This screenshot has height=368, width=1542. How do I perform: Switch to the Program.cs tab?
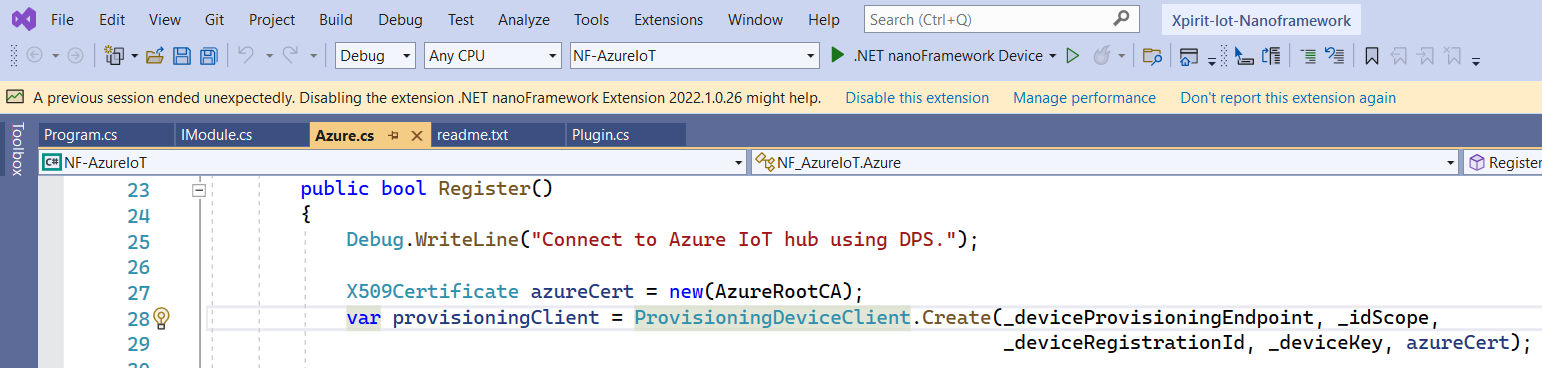coord(106,135)
